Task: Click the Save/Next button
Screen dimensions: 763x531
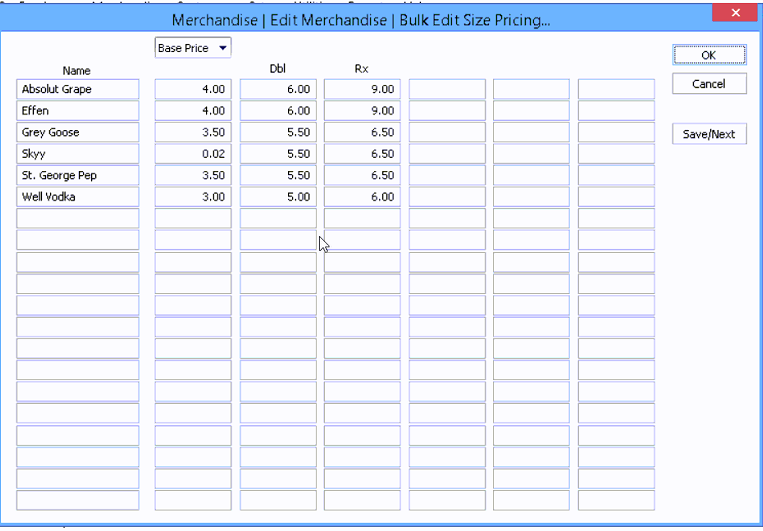Action: click(x=709, y=134)
